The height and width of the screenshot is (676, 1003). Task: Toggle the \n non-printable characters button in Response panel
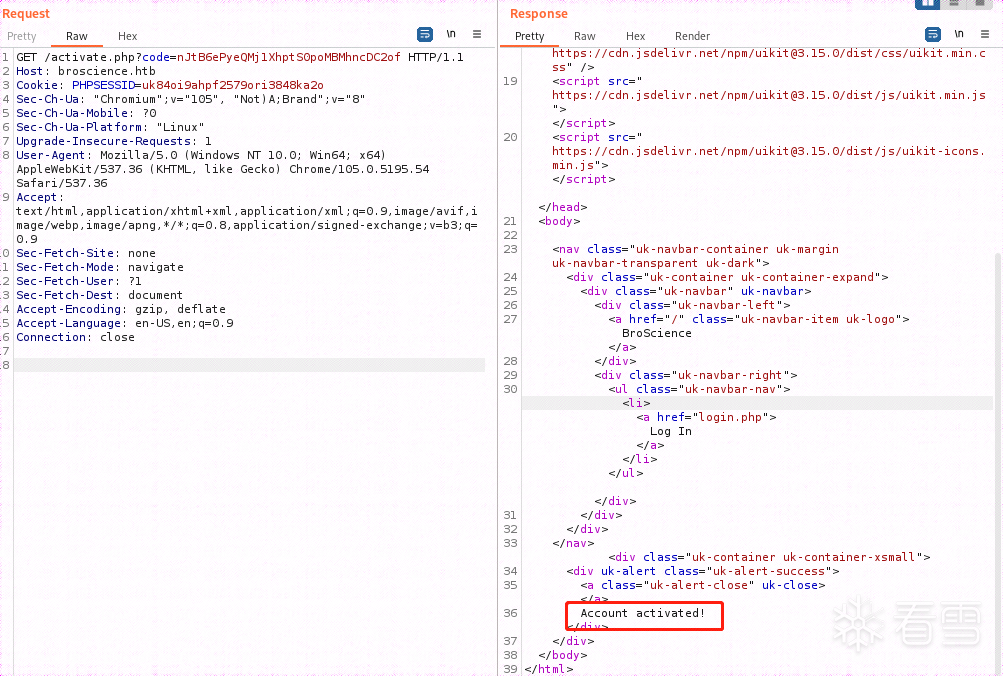[x=959, y=35]
